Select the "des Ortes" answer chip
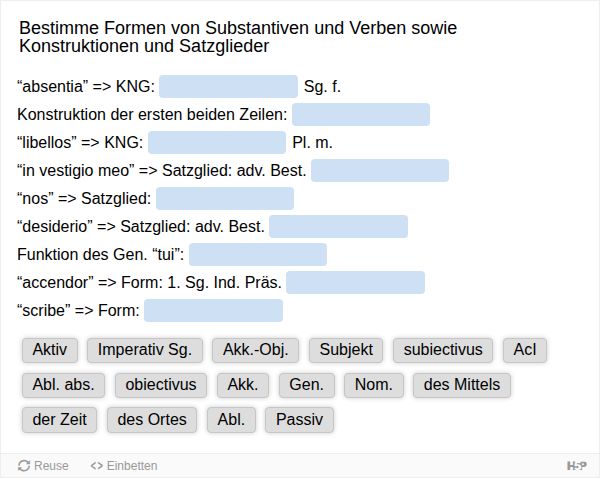 (x=152, y=419)
